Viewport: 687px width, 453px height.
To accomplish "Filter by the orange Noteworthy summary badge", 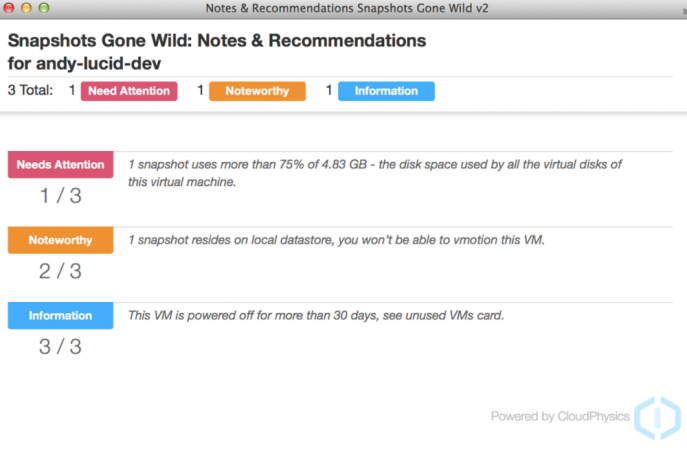I will click(257, 91).
